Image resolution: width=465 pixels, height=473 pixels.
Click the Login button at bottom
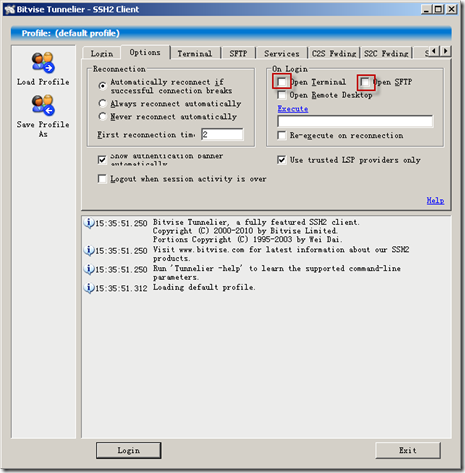129,450
